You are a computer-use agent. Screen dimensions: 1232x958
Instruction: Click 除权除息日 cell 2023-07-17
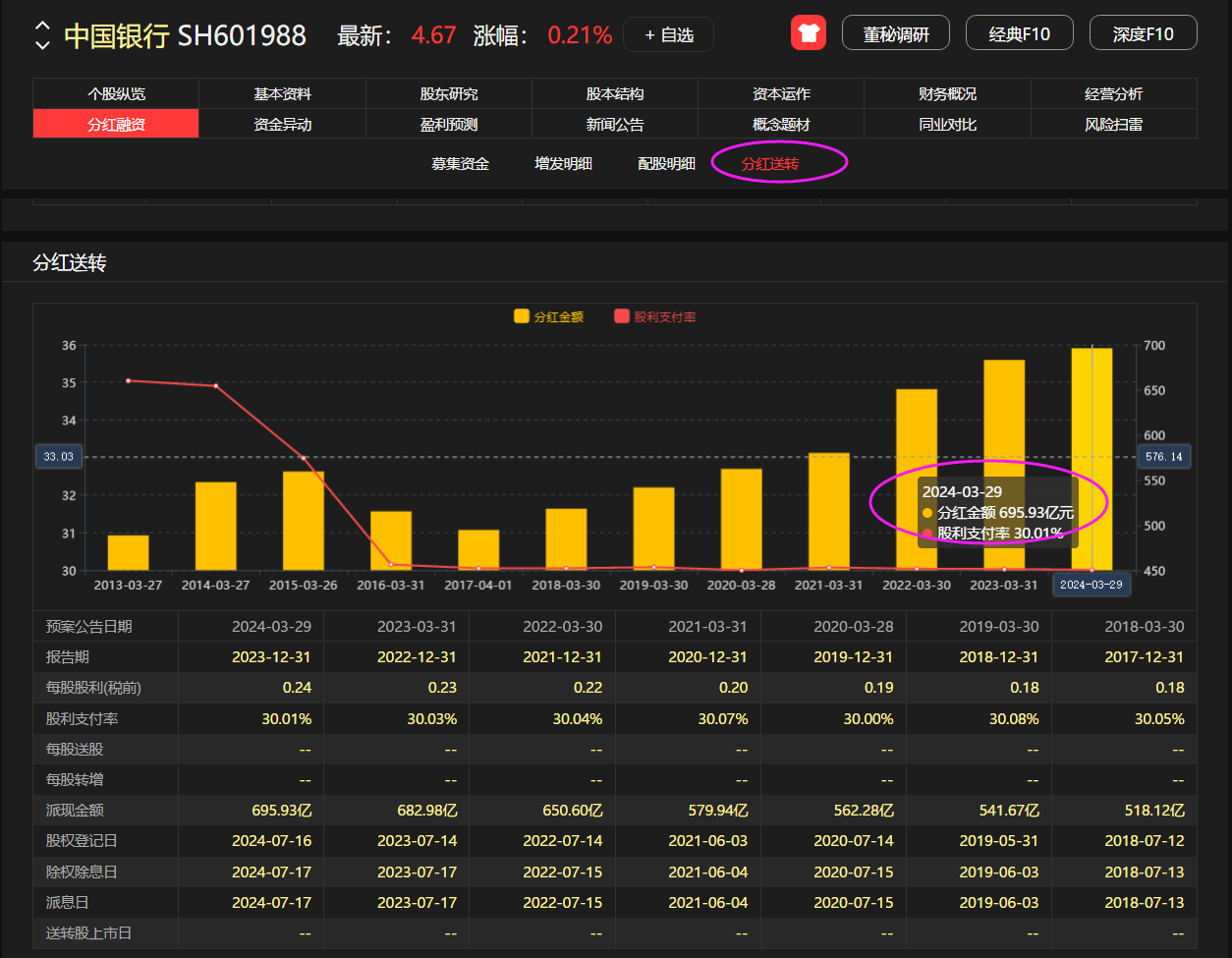tap(418, 872)
